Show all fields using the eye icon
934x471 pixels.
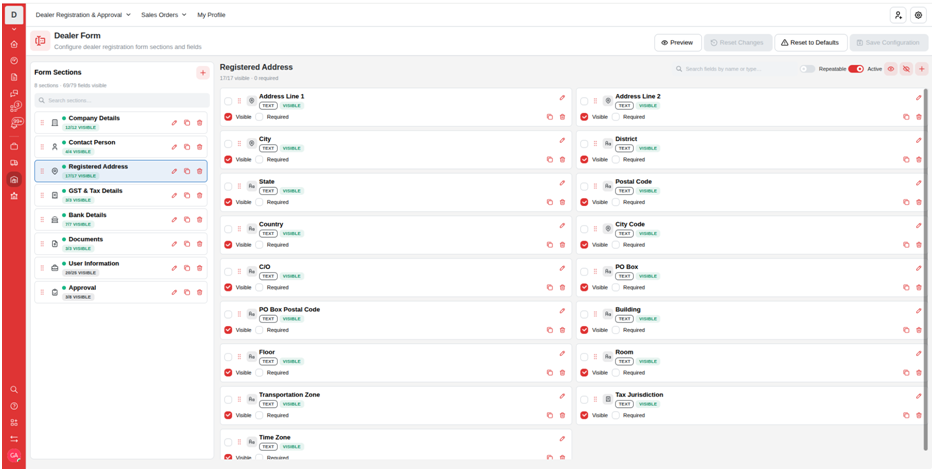[x=891, y=69]
